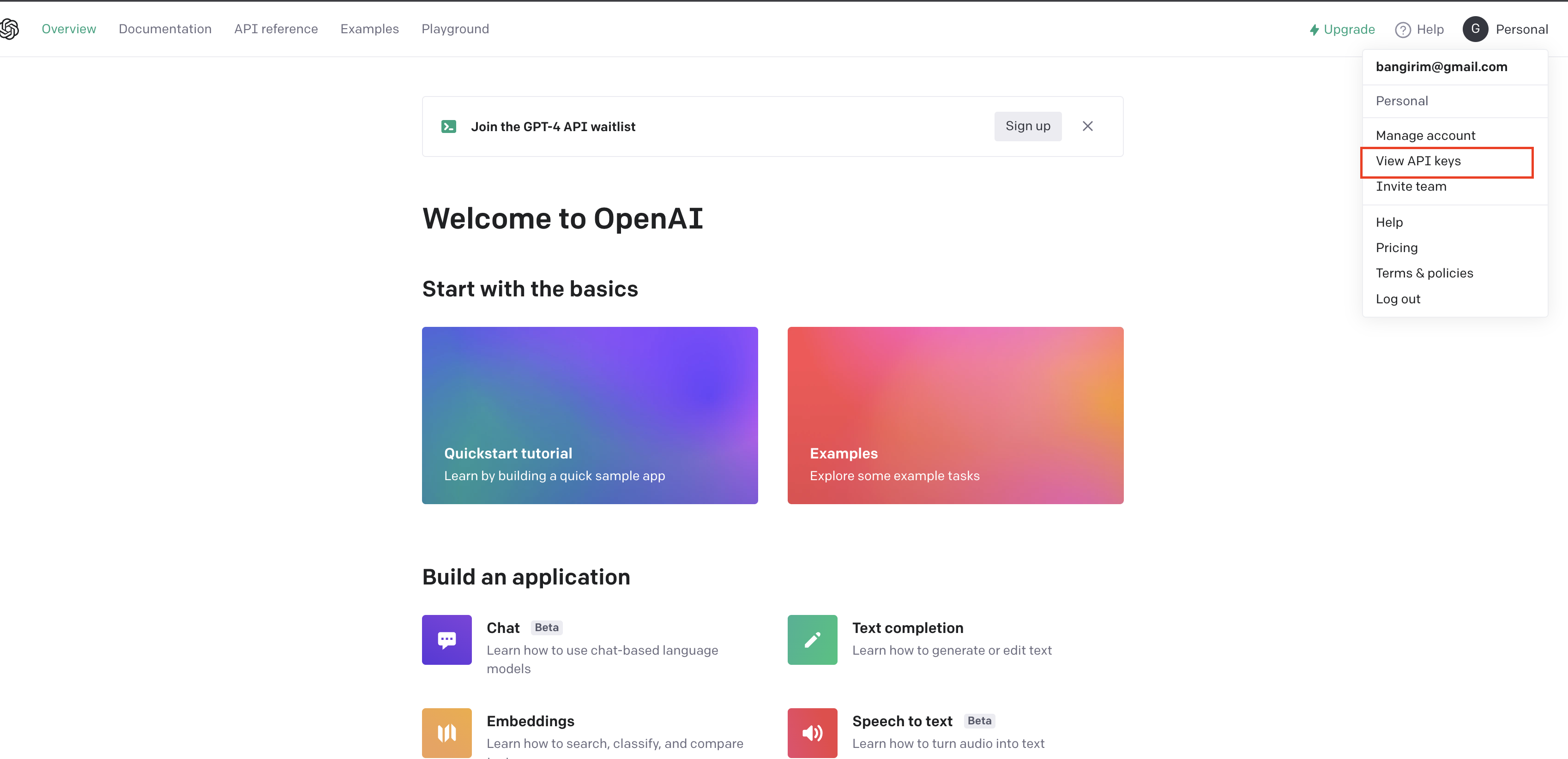Click 'Explore some example tasks' text
1568x759 pixels.
[x=894, y=476]
